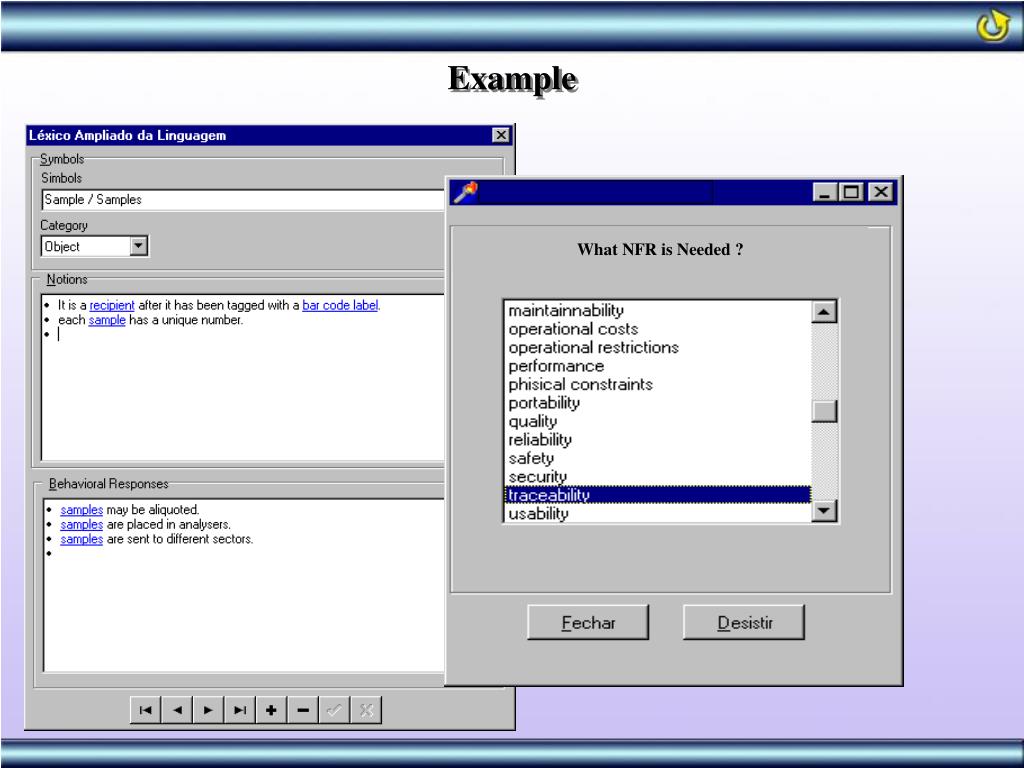
Task: Select 'performance' in NFR list
Action: tap(658, 366)
